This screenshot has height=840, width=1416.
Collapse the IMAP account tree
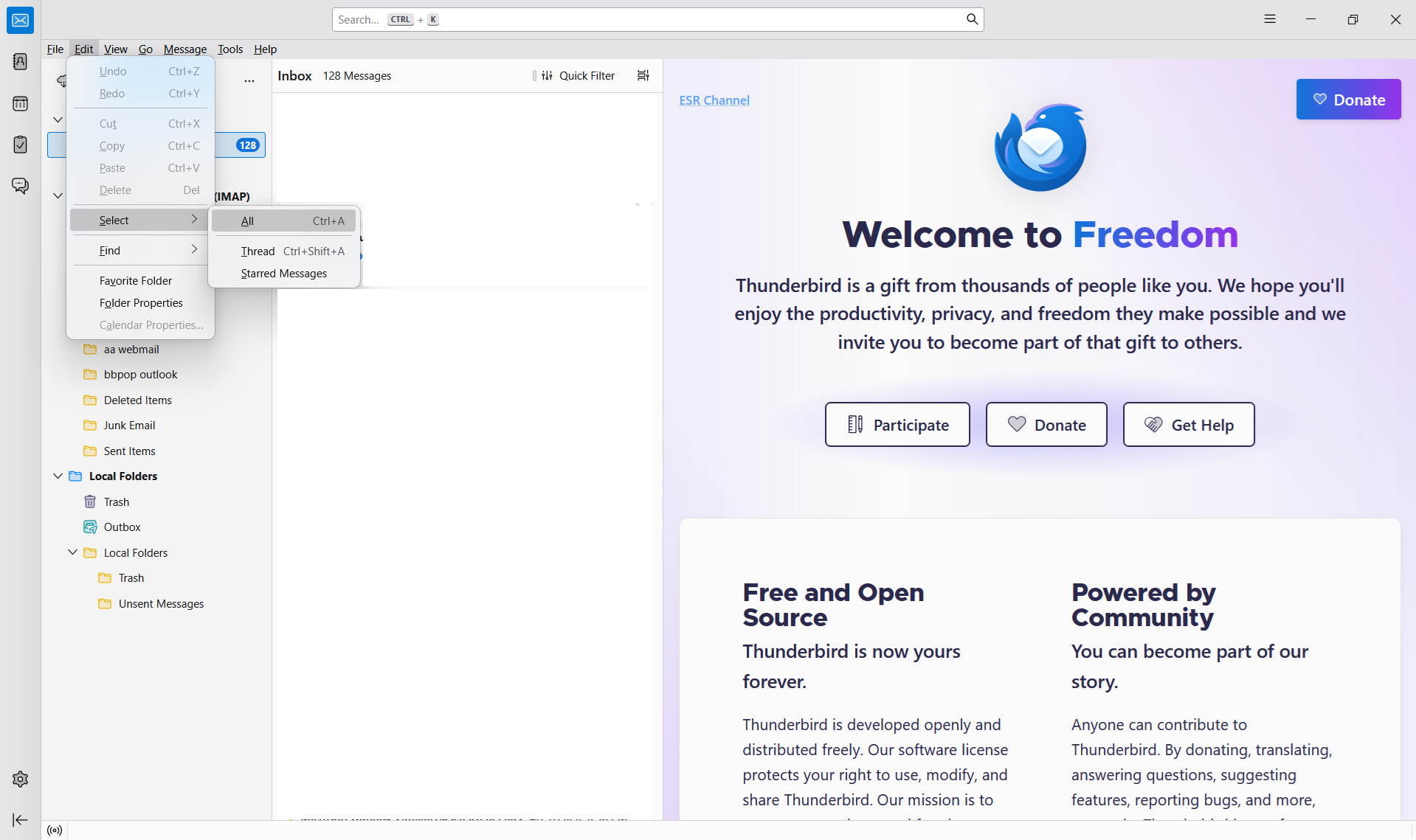click(x=58, y=196)
